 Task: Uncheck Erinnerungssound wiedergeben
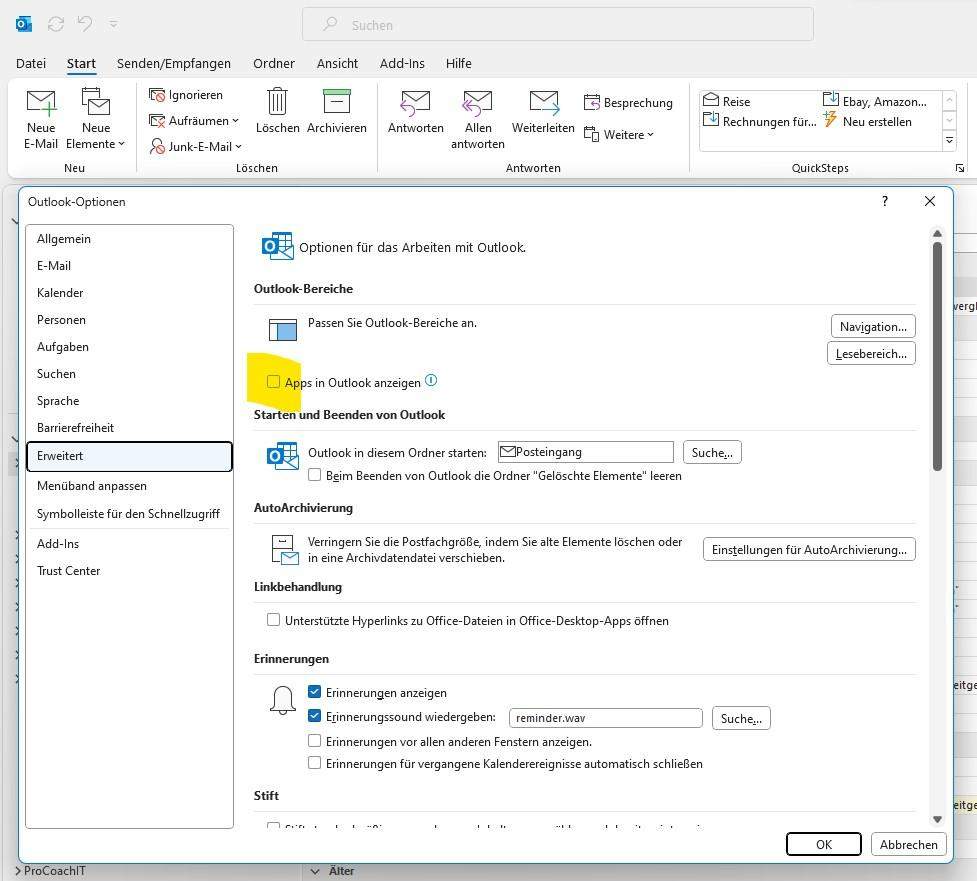(315, 717)
